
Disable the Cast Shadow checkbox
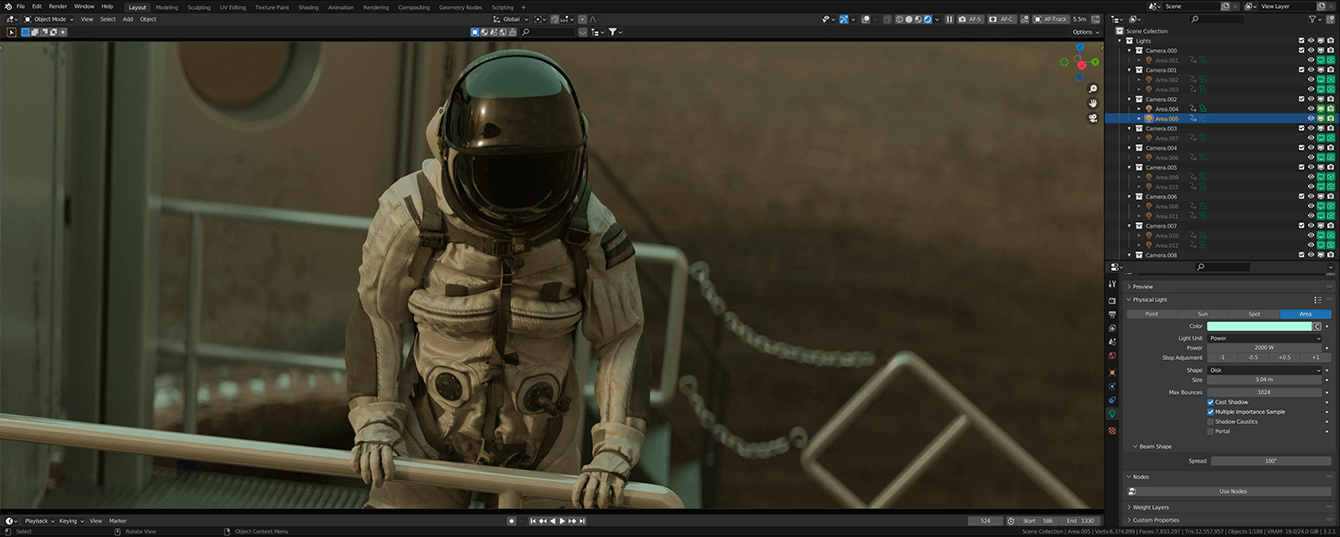(1211, 402)
